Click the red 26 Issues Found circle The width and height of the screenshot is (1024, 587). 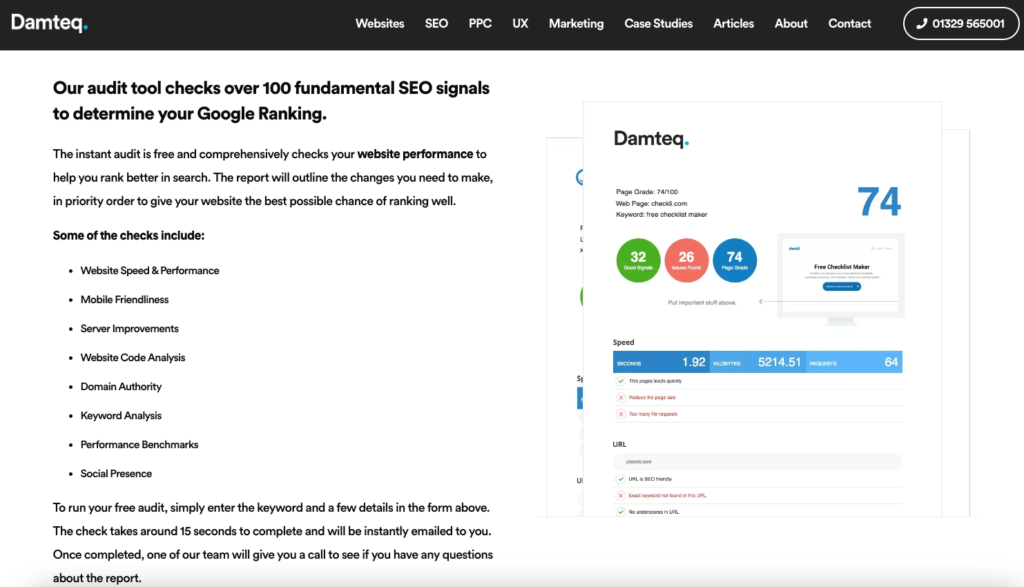(686, 261)
